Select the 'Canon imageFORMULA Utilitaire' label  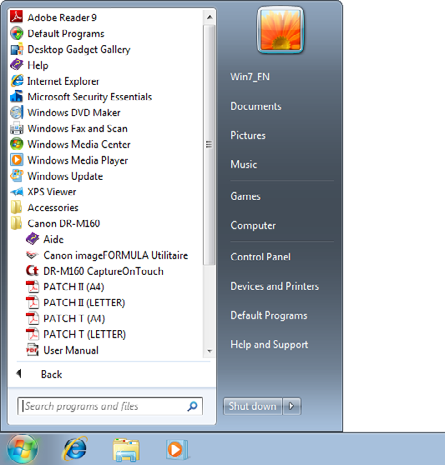click(116, 255)
